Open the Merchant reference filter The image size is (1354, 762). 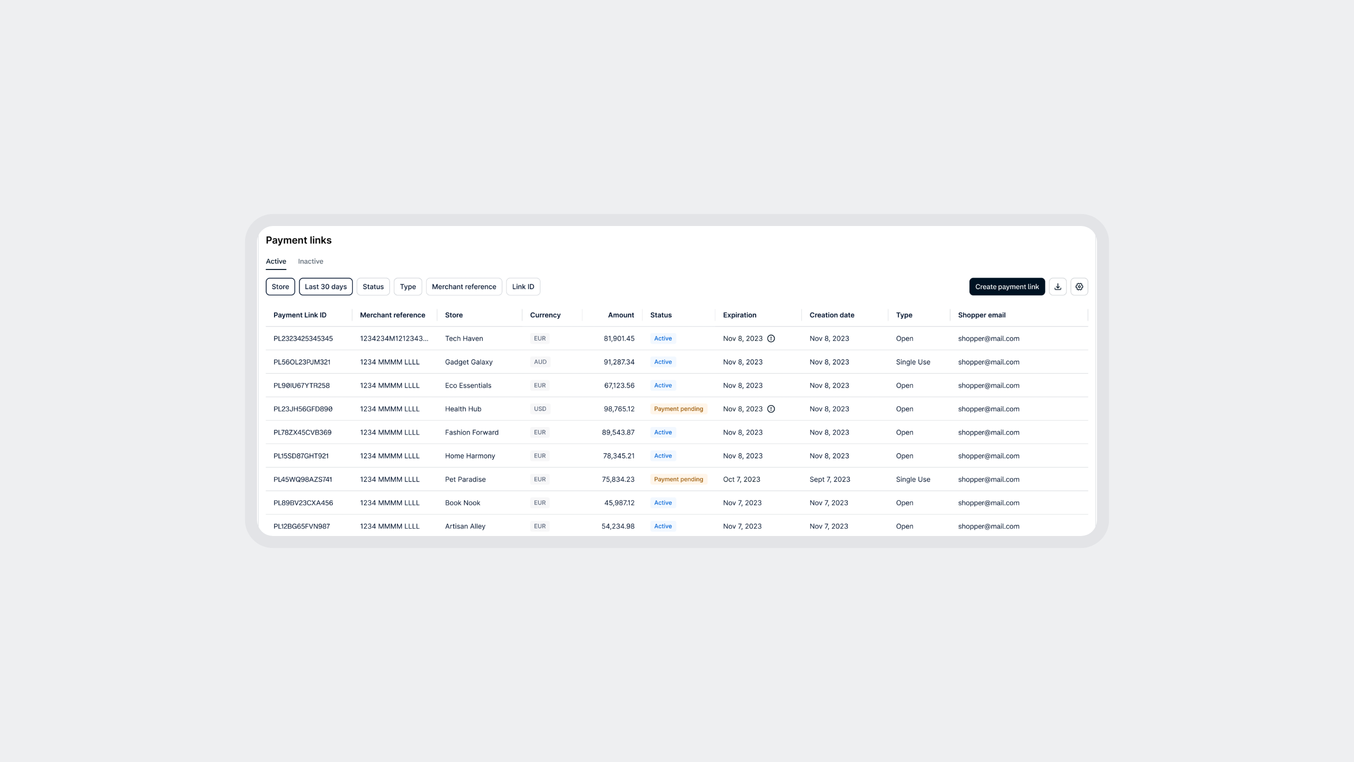463,286
